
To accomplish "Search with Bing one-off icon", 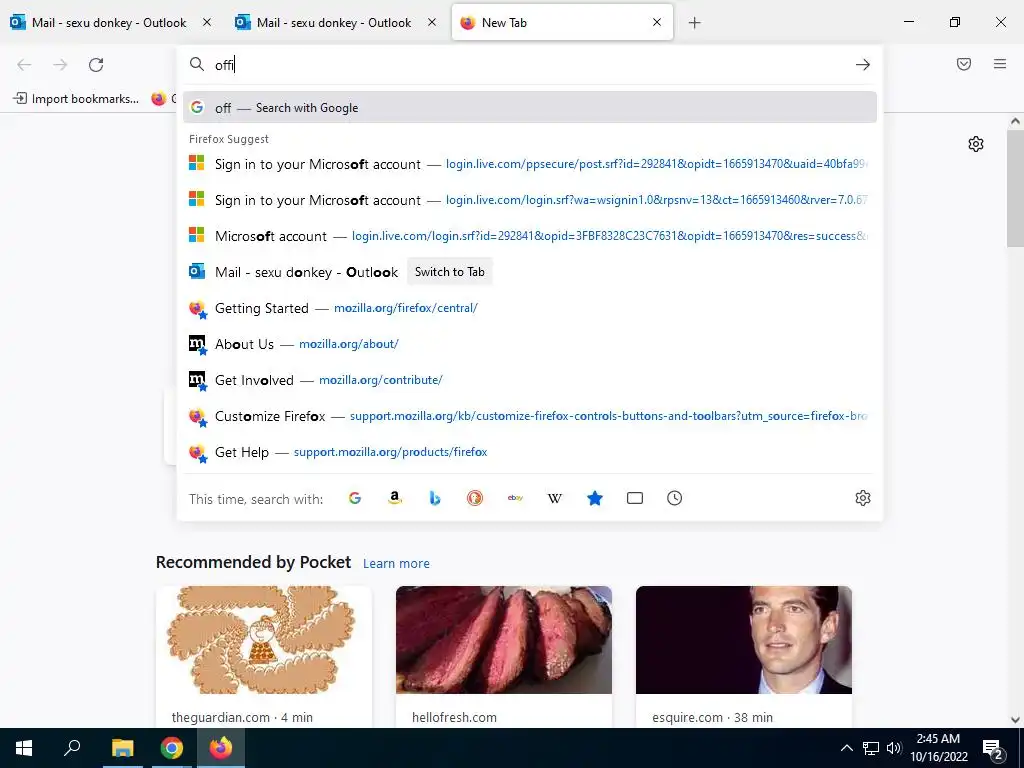I will (435, 498).
